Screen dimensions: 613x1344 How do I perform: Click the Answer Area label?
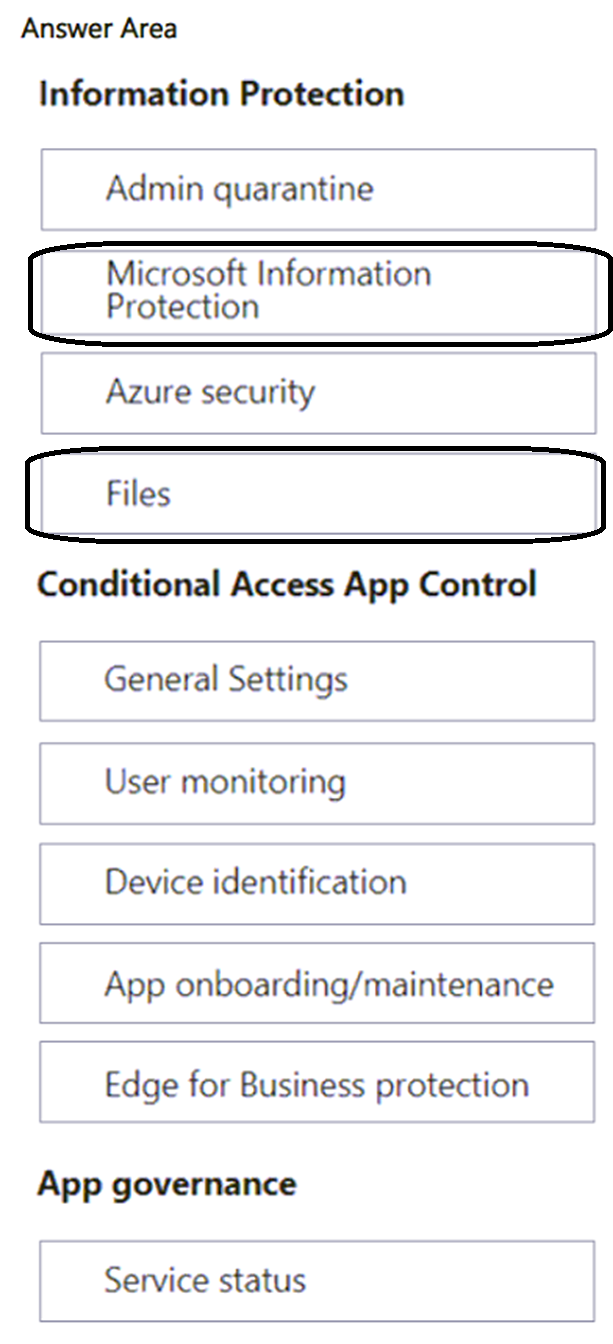pyautogui.click(x=99, y=28)
